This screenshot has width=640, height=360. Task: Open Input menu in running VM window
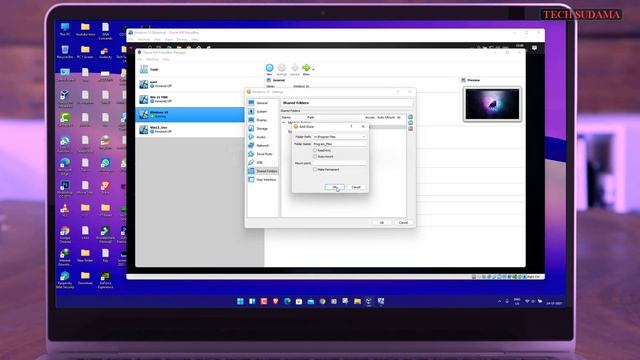point(169,40)
